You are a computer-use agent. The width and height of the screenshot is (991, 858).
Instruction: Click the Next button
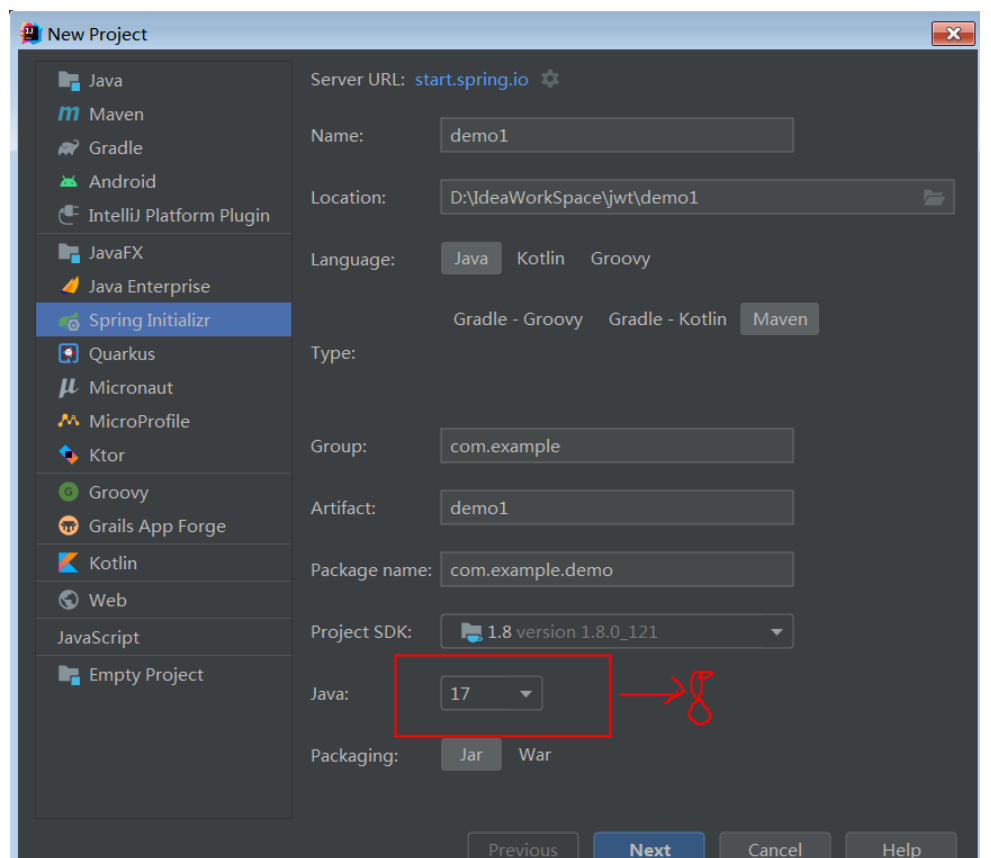649,846
